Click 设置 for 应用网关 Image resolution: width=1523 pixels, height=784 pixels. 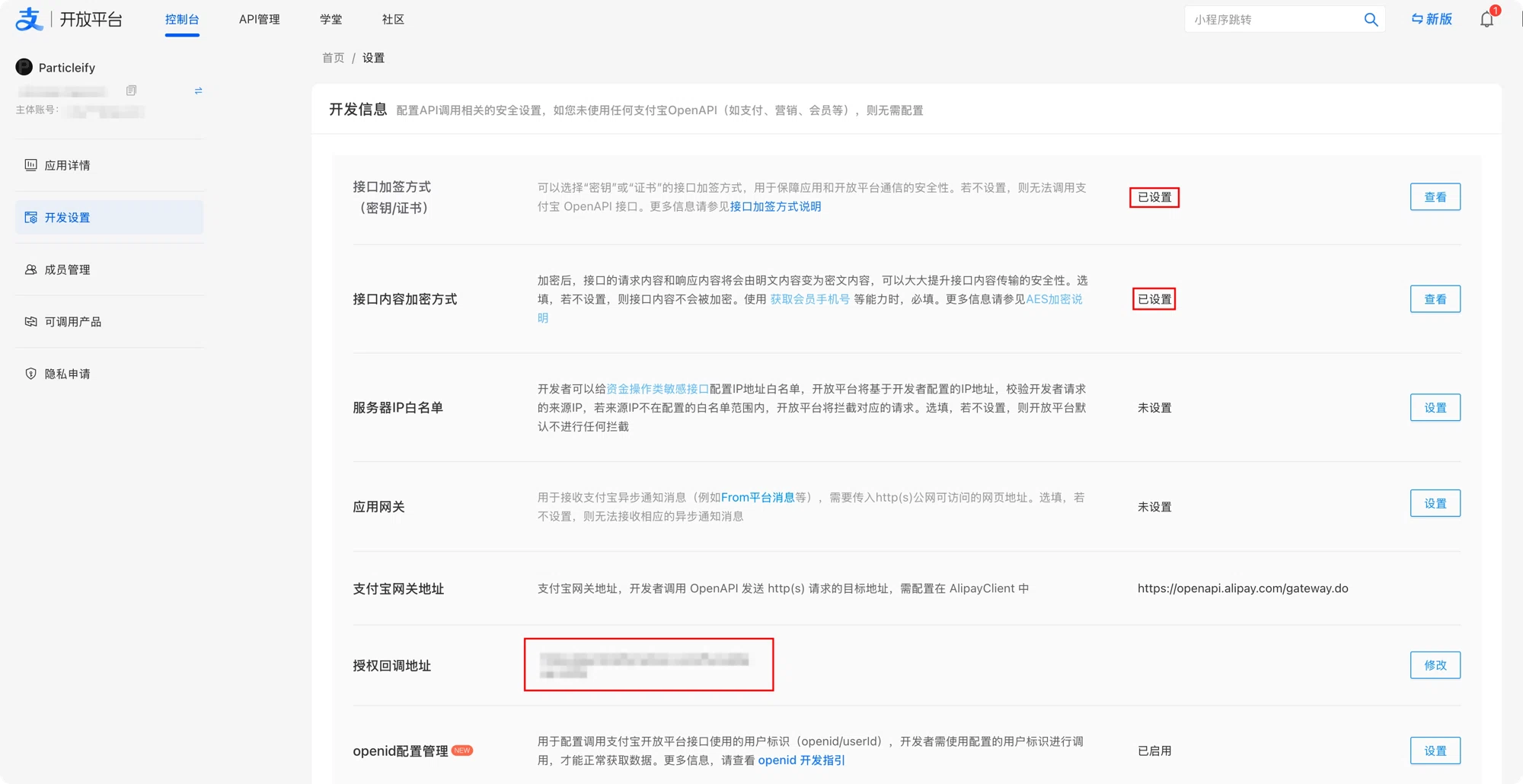click(1435, 503)
